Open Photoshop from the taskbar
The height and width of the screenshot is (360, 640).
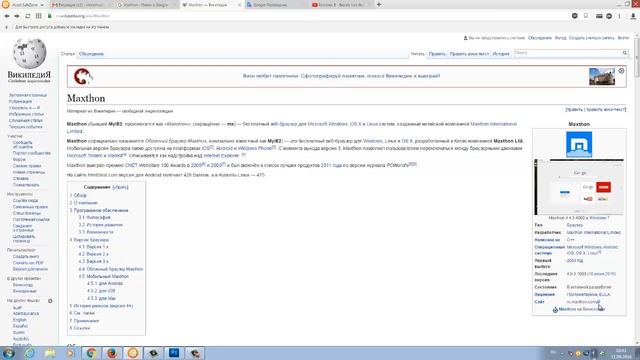(174, 353)
